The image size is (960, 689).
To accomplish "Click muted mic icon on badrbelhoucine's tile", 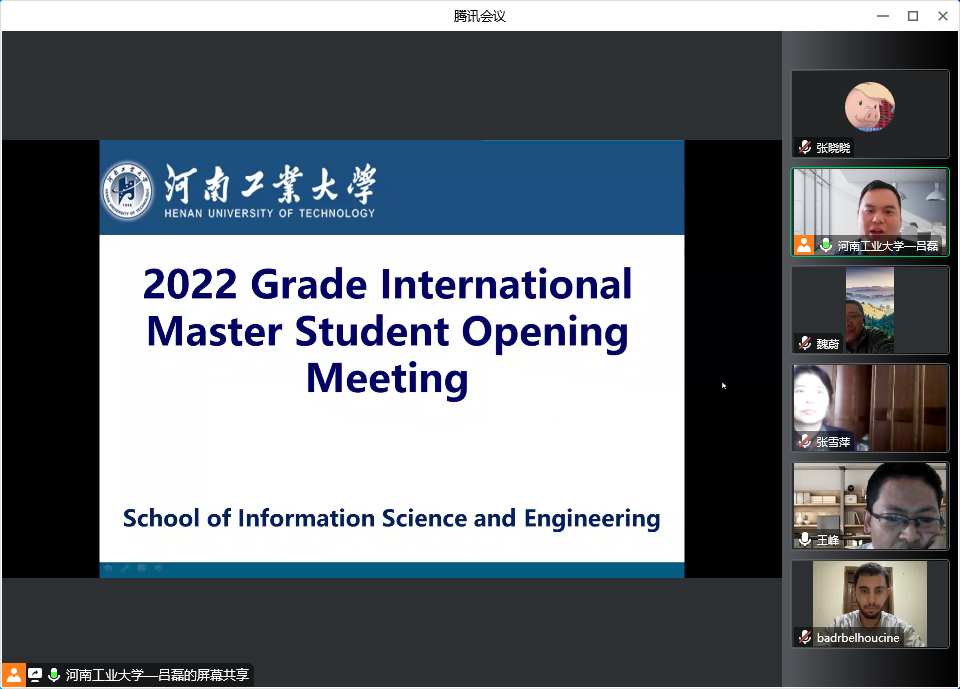I will [805, 637].
